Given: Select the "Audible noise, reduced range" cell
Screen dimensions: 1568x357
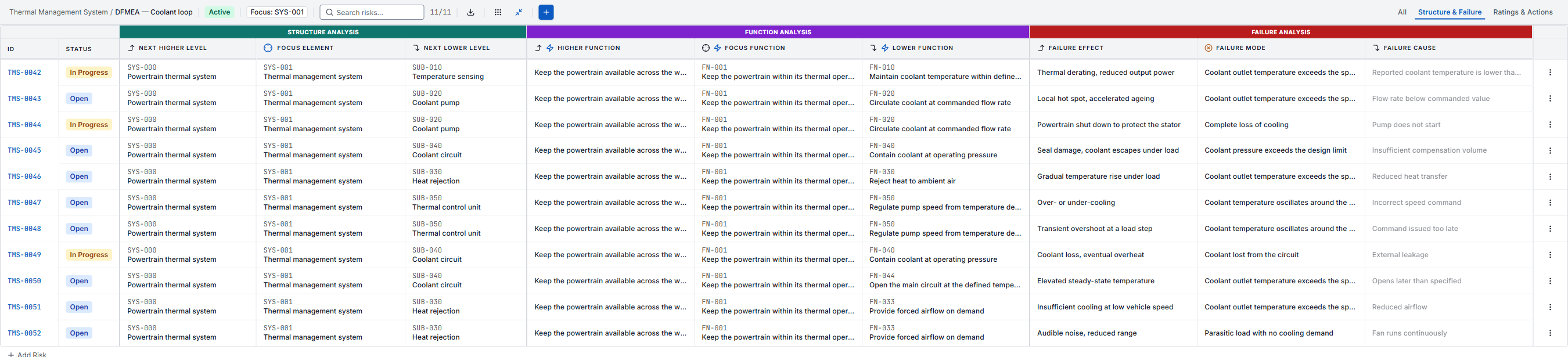Looking at the screenshot, I should point(1113,333).
